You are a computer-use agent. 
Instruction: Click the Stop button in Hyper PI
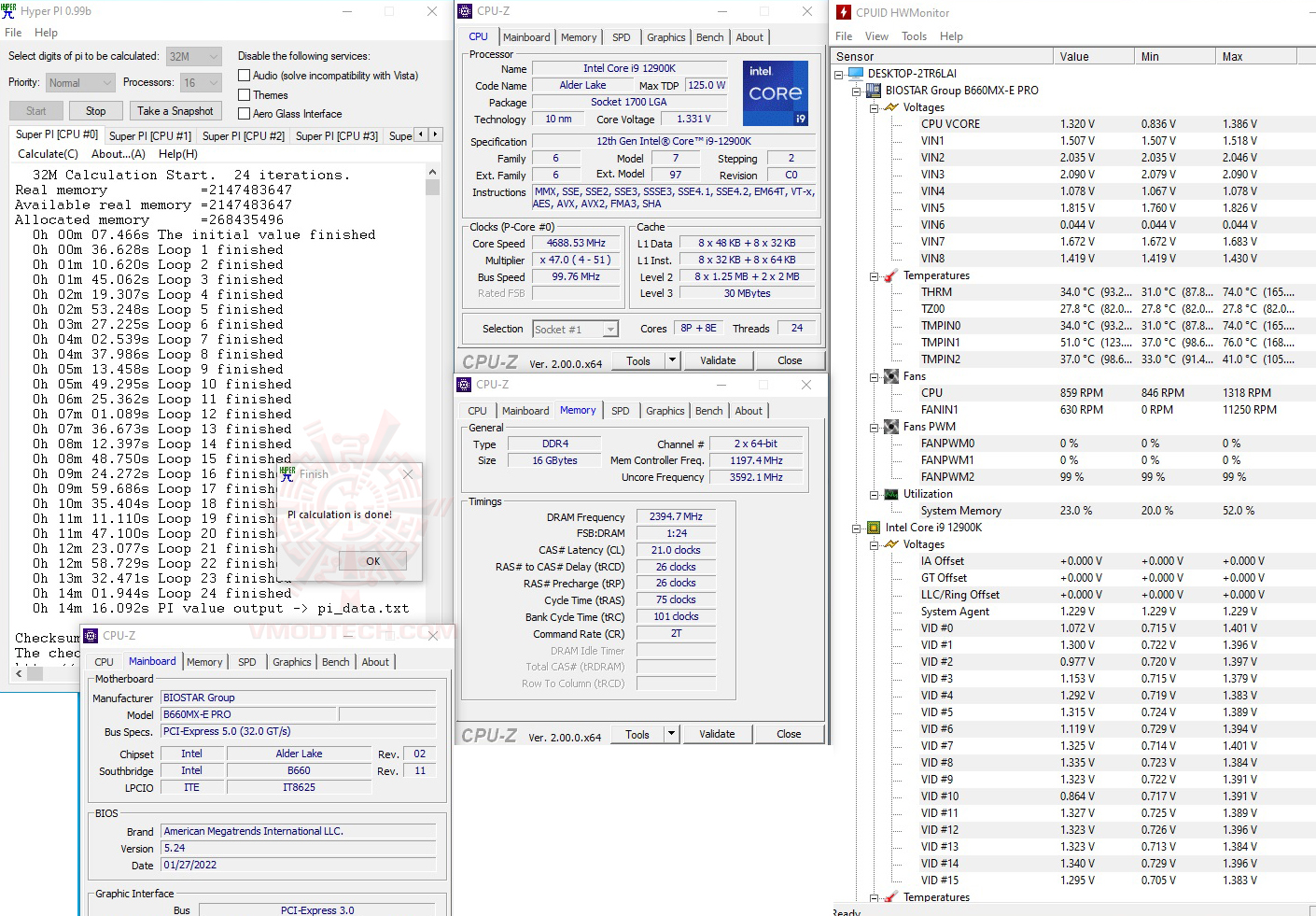click(96, 111)
